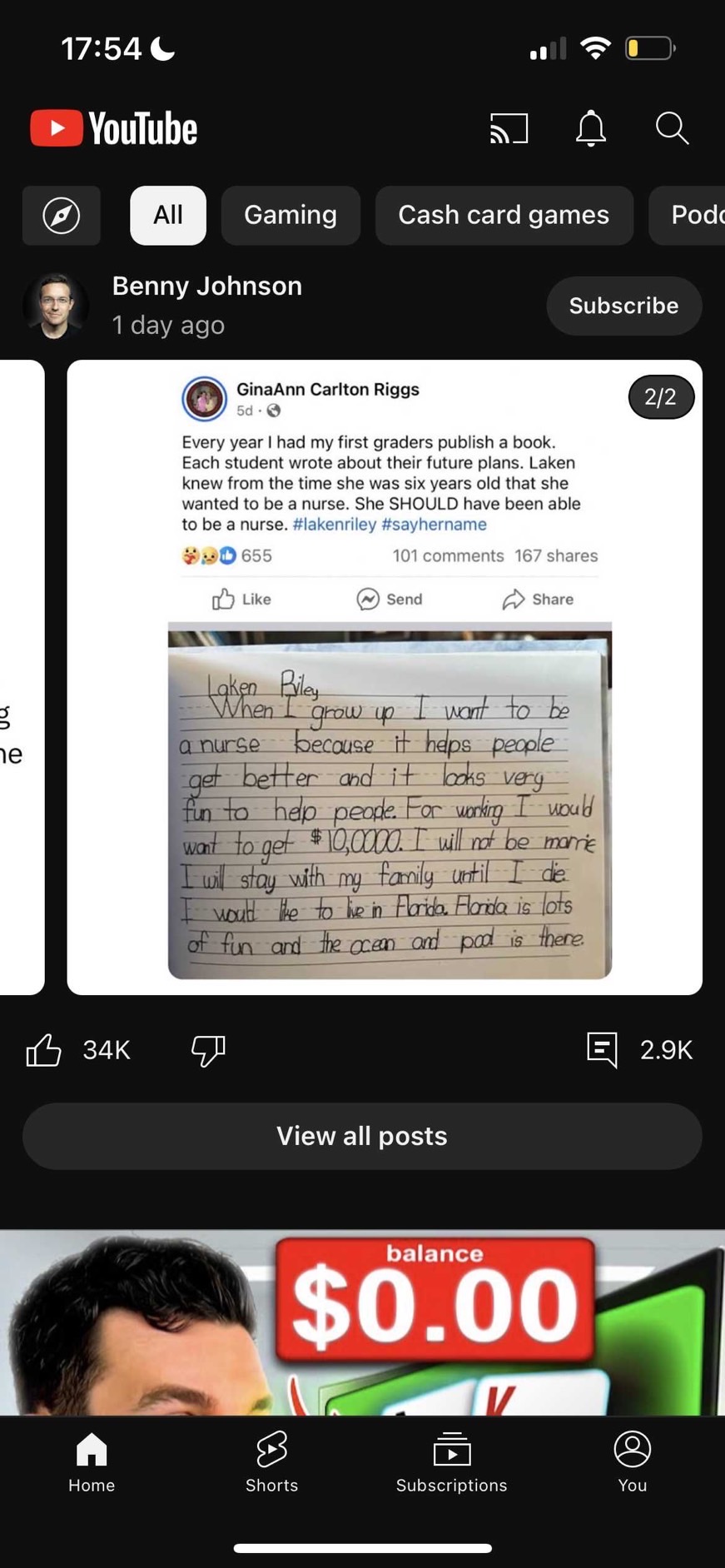
Task: Tap the YouTube logo
Action: click(x=114, y=129)
